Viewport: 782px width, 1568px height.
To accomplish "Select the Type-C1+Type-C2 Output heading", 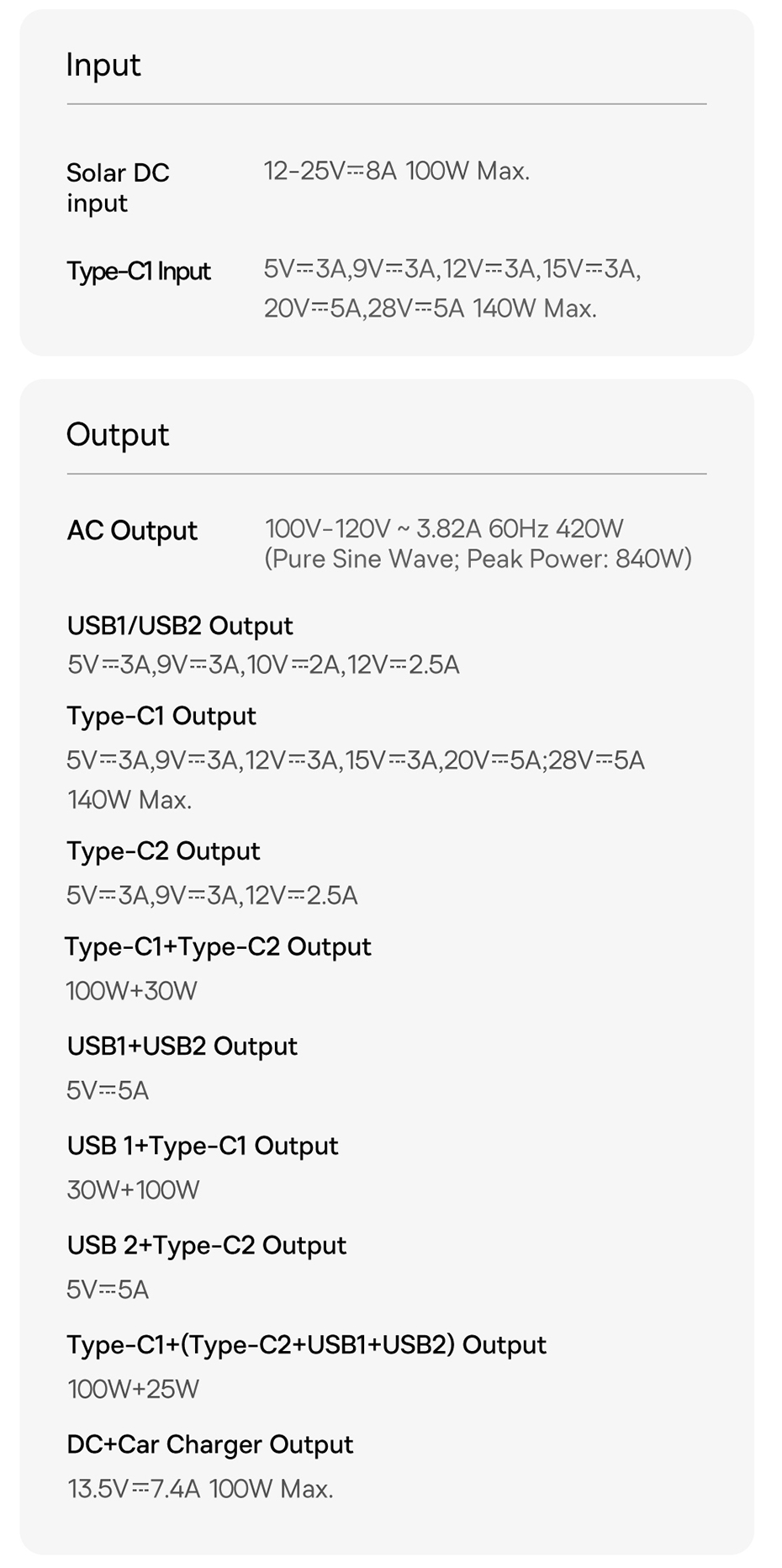I will point(218,946).
